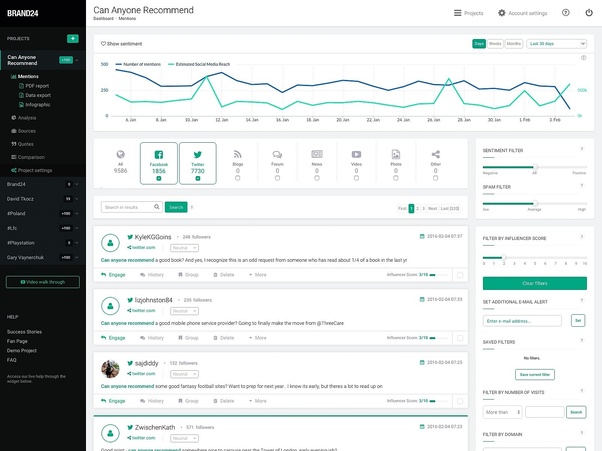602x451 pixels.
Task: Select the Forum source icon
Action: click(x=277, y=153)
